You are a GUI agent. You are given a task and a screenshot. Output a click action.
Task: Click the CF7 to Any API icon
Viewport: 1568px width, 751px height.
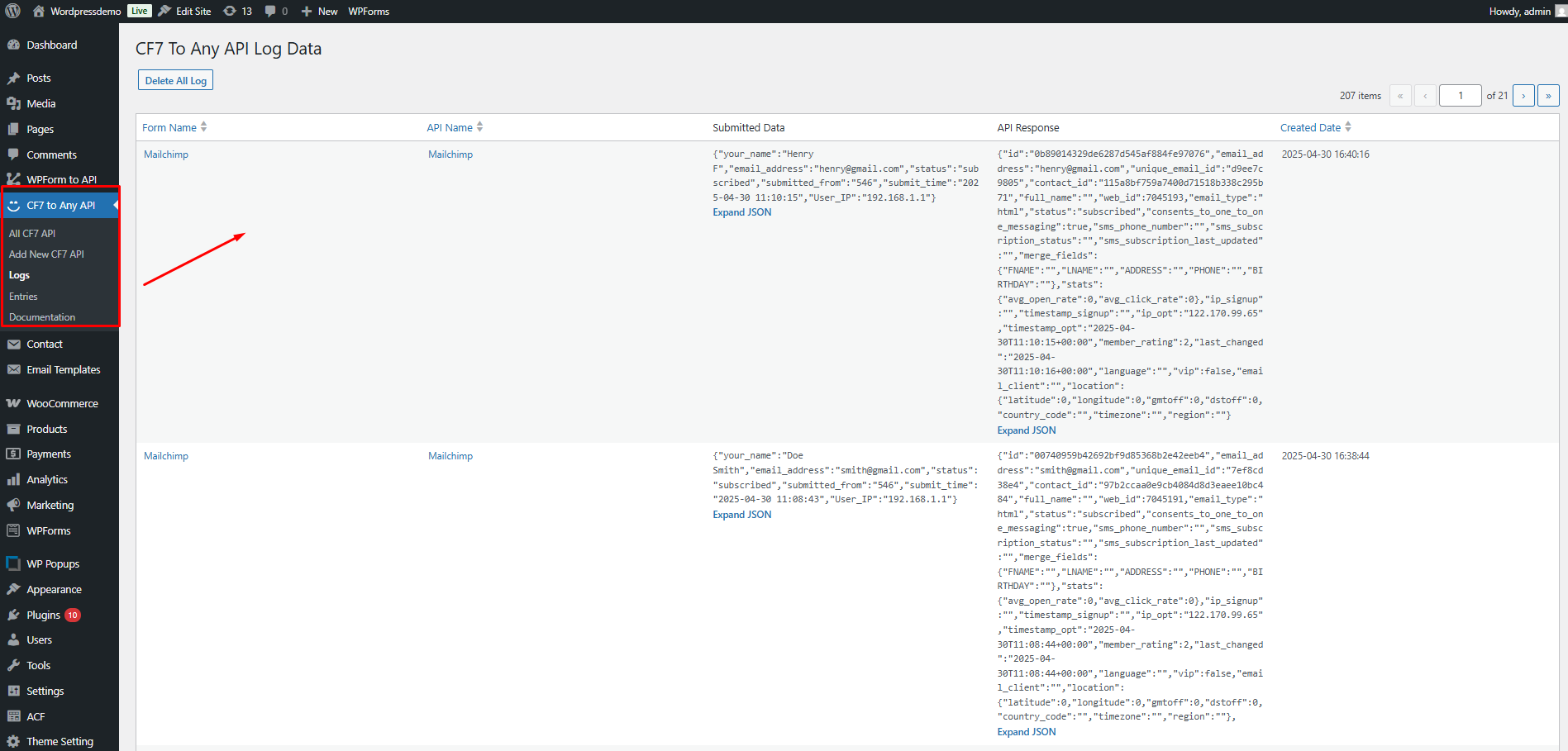(13, 205)
